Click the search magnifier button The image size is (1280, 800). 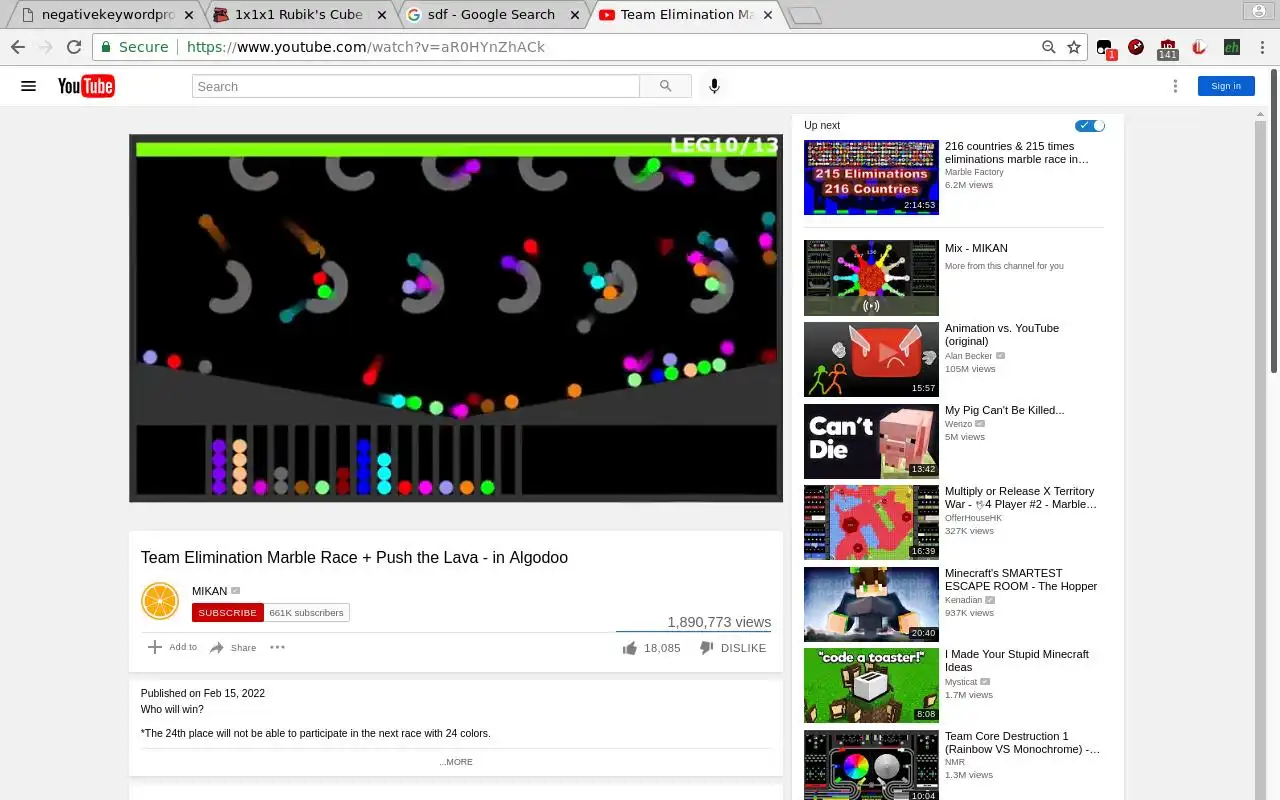tap(665, 86)
